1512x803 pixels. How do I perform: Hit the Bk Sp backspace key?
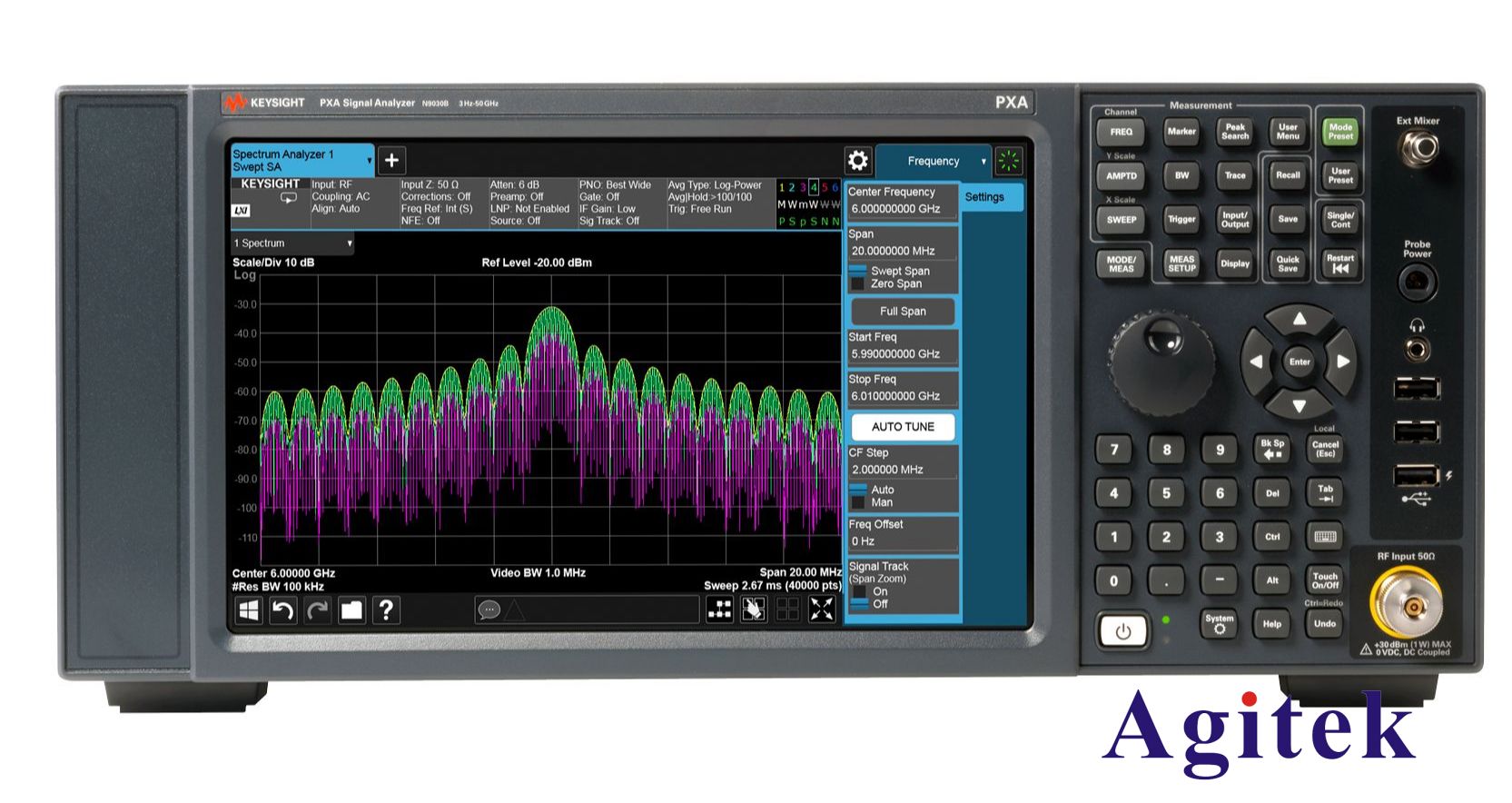pos(1272,449)
